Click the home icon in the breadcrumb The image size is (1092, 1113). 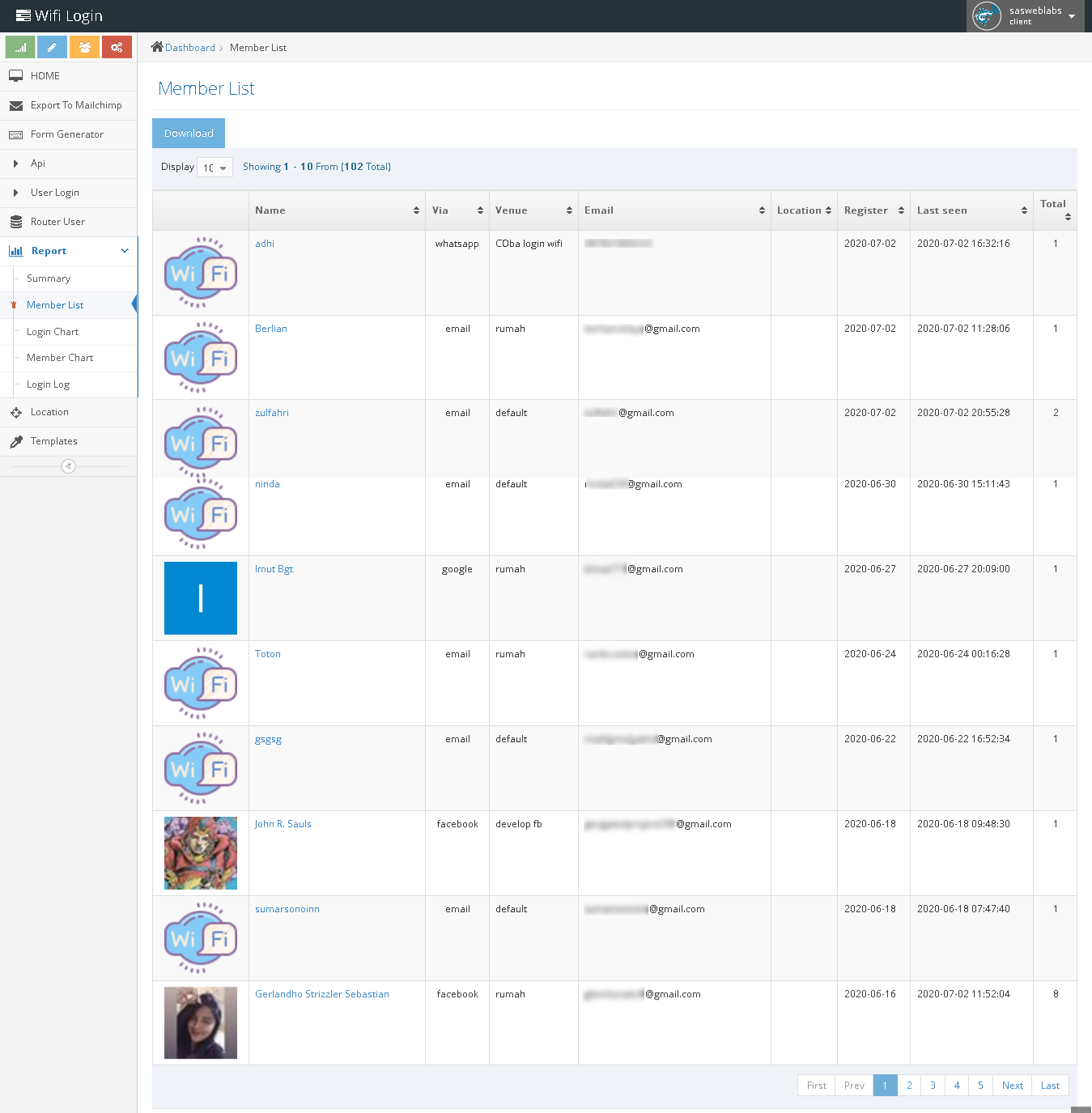[157, 47]
